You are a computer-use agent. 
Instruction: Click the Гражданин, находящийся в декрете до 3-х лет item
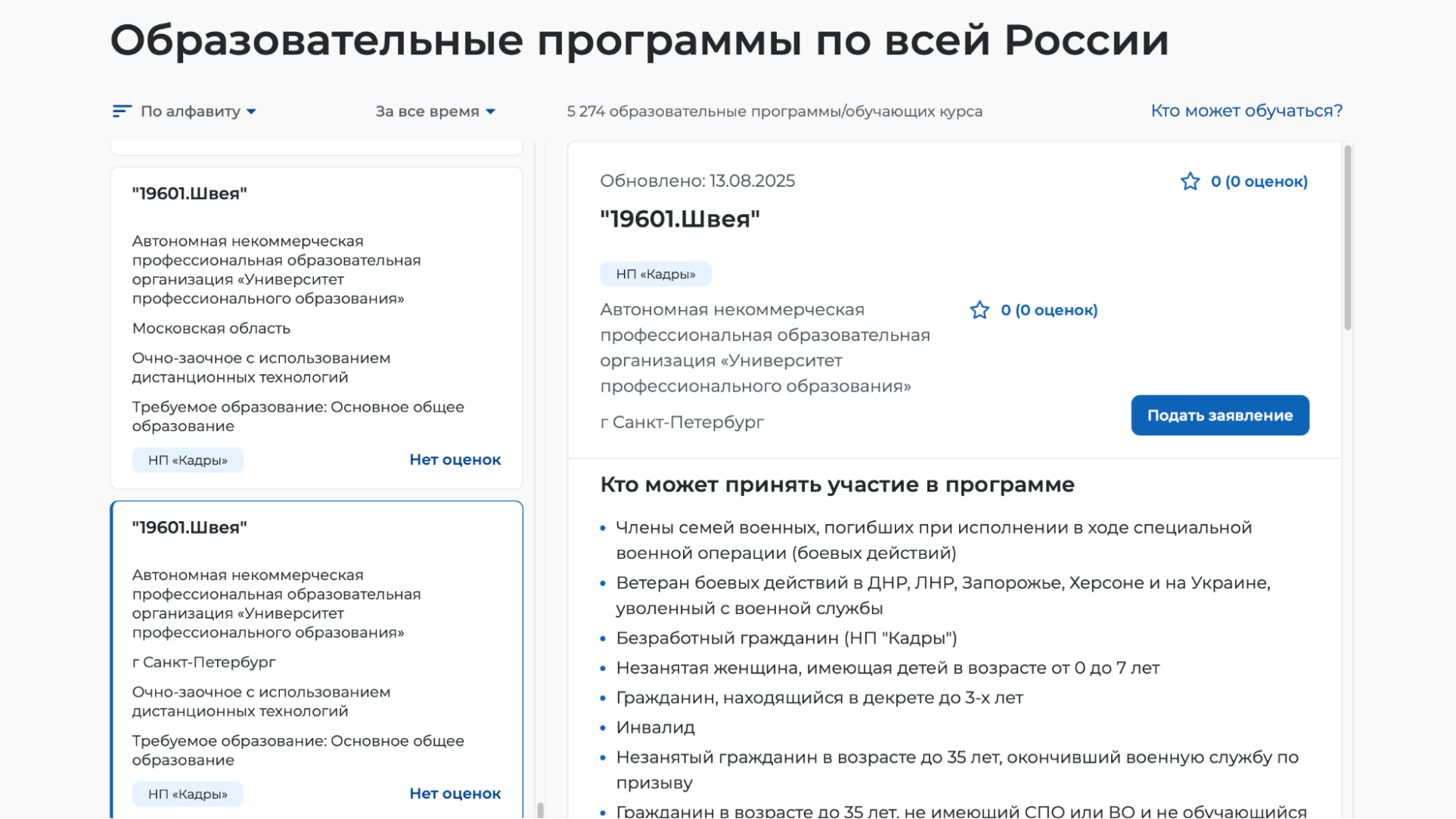coord(819,698)
